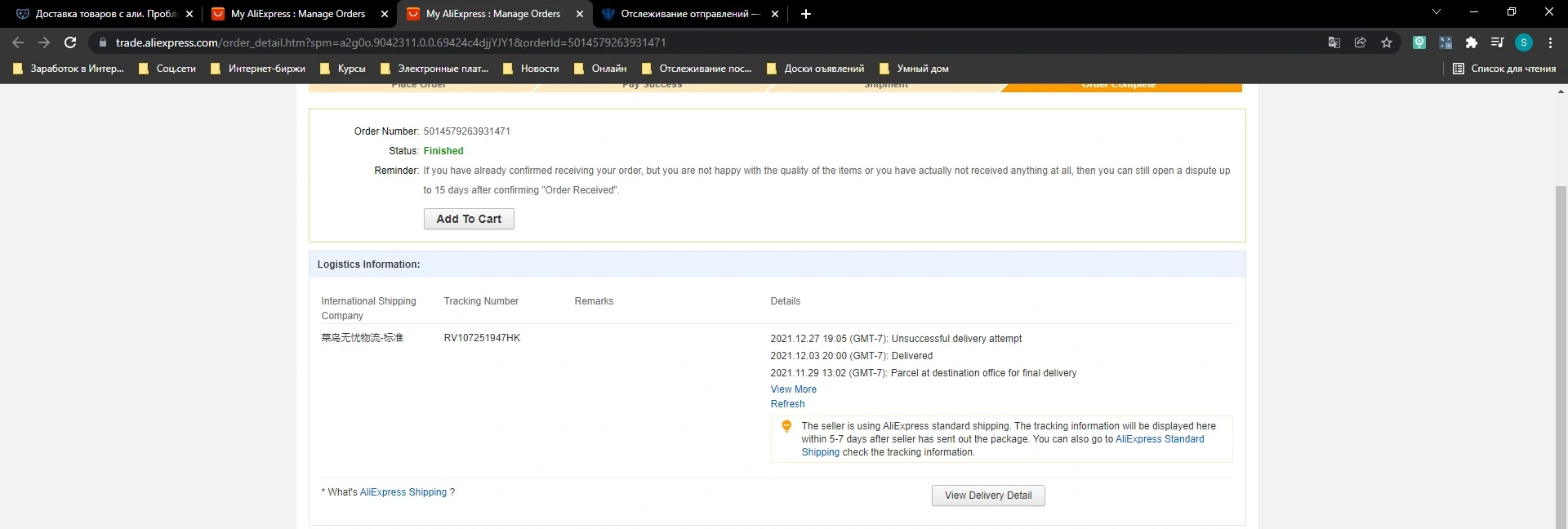Open the blue calculator-style extension
The image size is (1568, 529).
click(x=1445, y=42)
